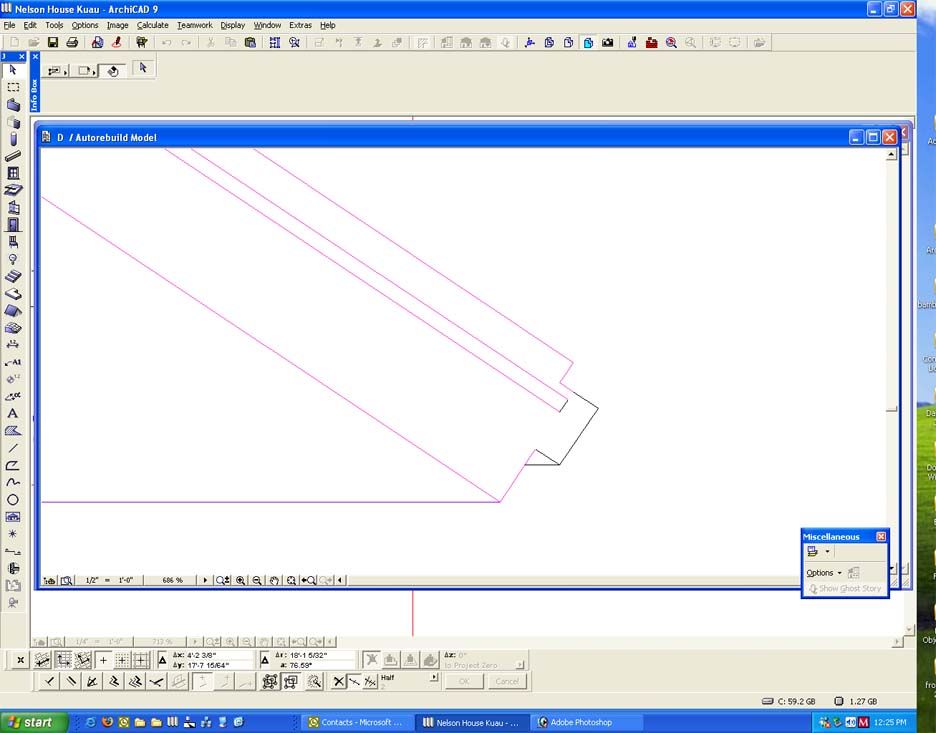Pick the Circle/Arc tool
Screen dimensions: 936x733
coord(13,500)
